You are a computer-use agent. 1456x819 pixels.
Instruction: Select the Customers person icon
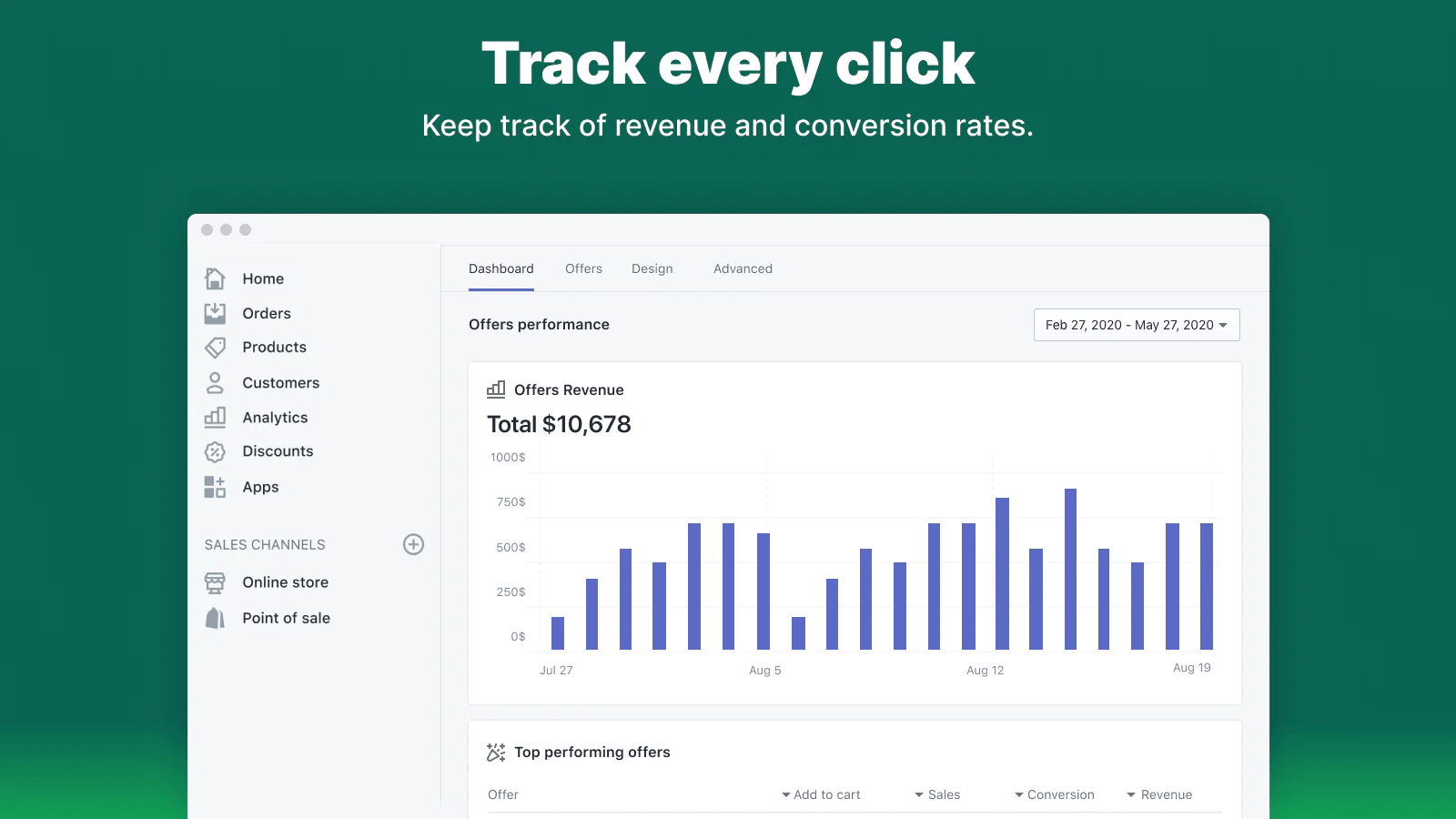click(x=215, y=383)
